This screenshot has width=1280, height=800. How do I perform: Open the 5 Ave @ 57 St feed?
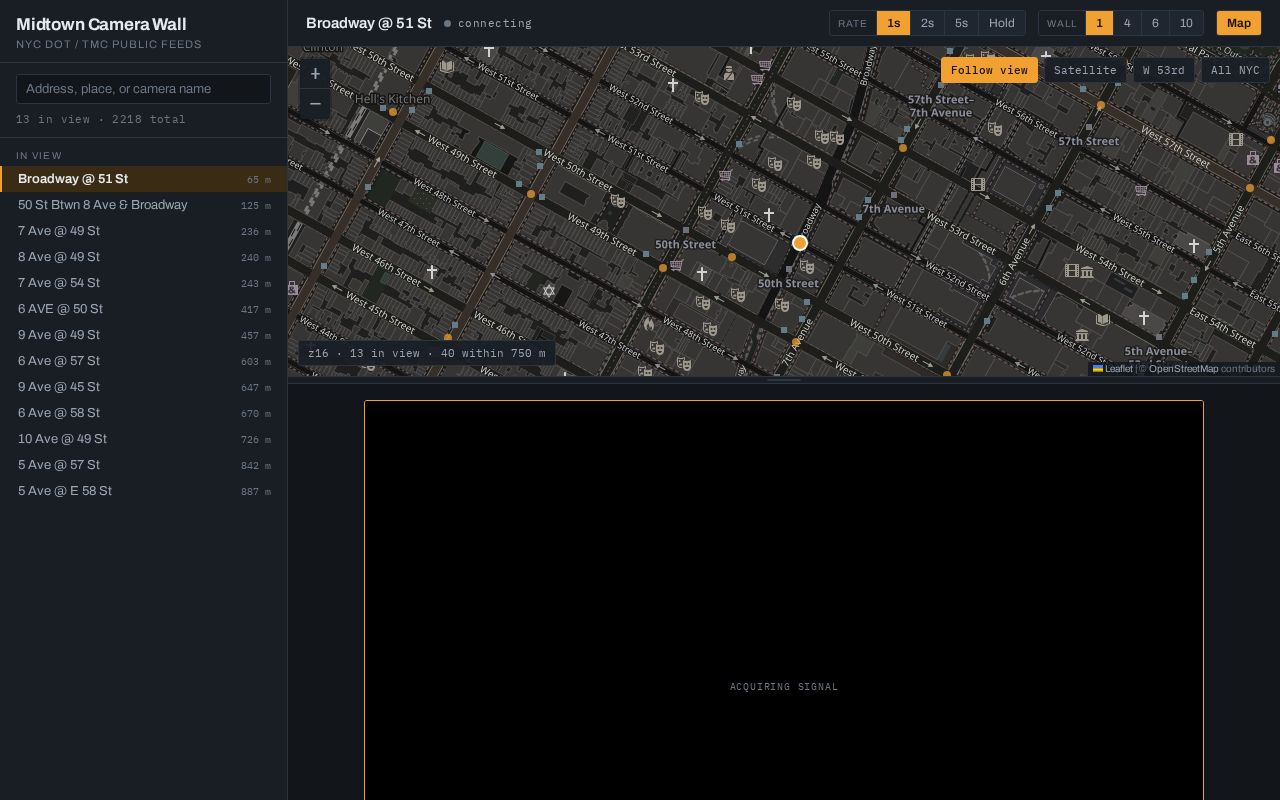(x=144, y=465)
